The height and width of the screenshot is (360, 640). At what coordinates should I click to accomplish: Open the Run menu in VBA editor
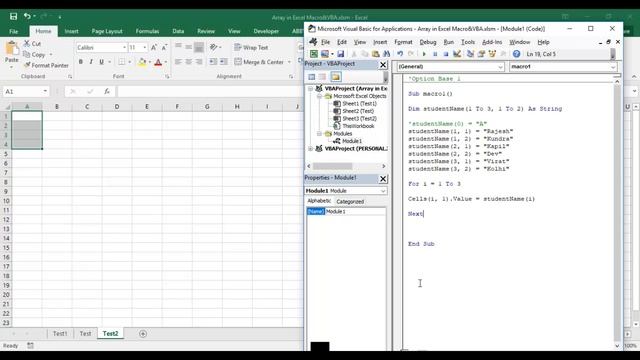[449, 42]
